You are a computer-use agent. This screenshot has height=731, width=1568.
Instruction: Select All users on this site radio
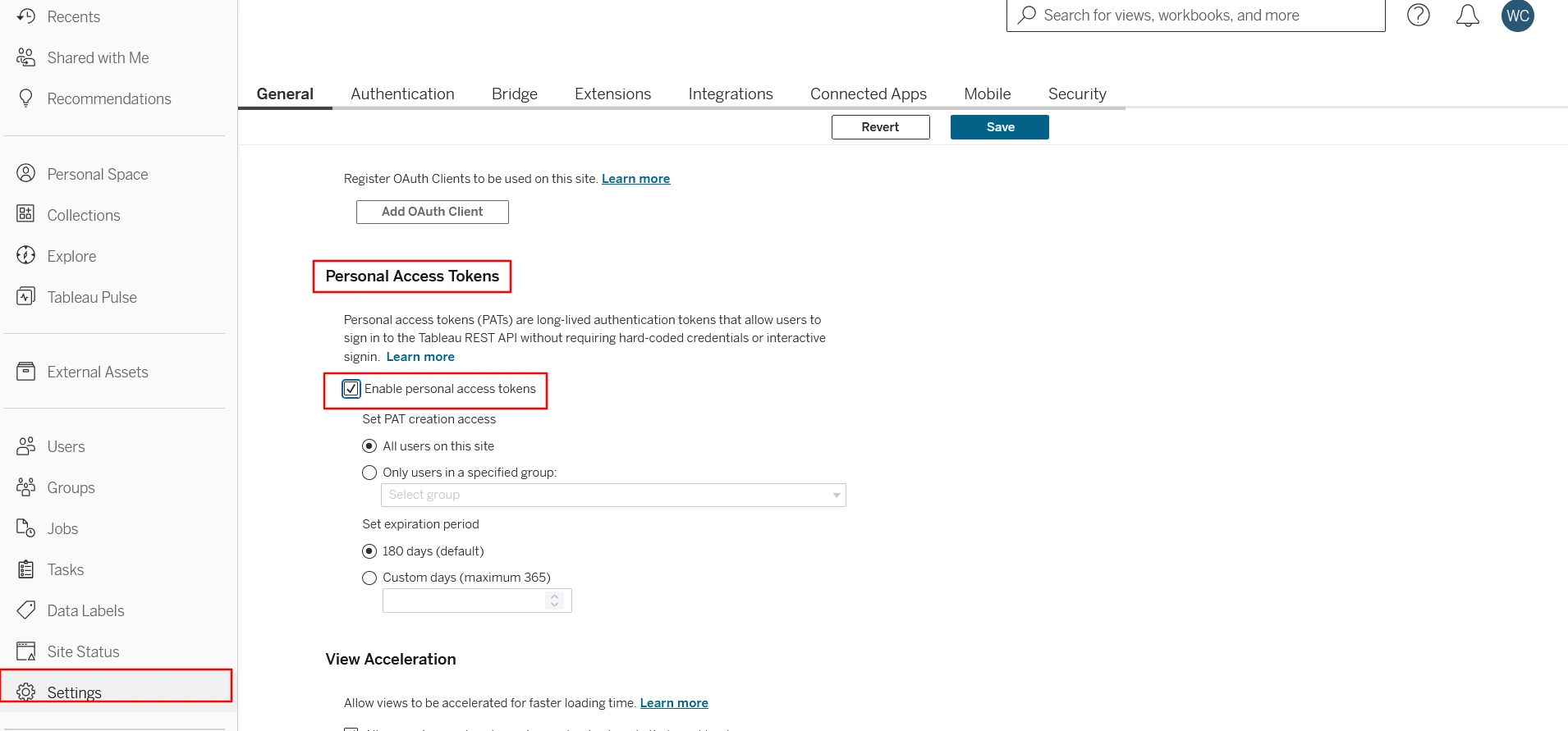pos(369,446)
